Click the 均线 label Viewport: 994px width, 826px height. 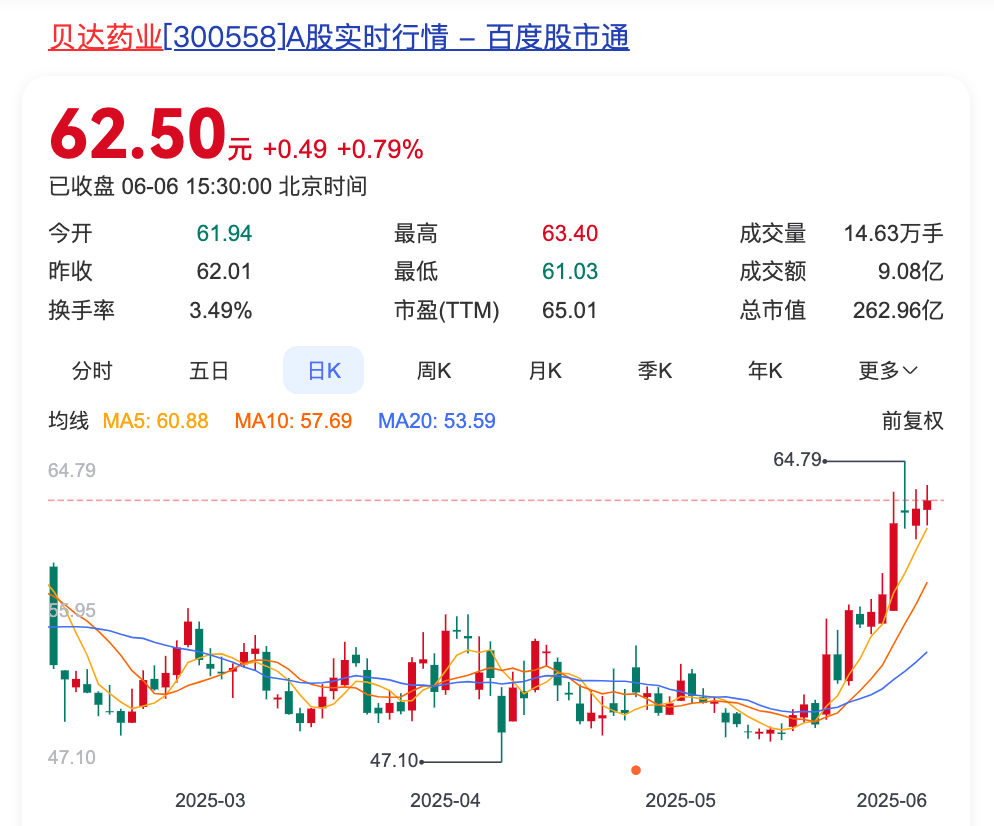[x=68, y=421]
